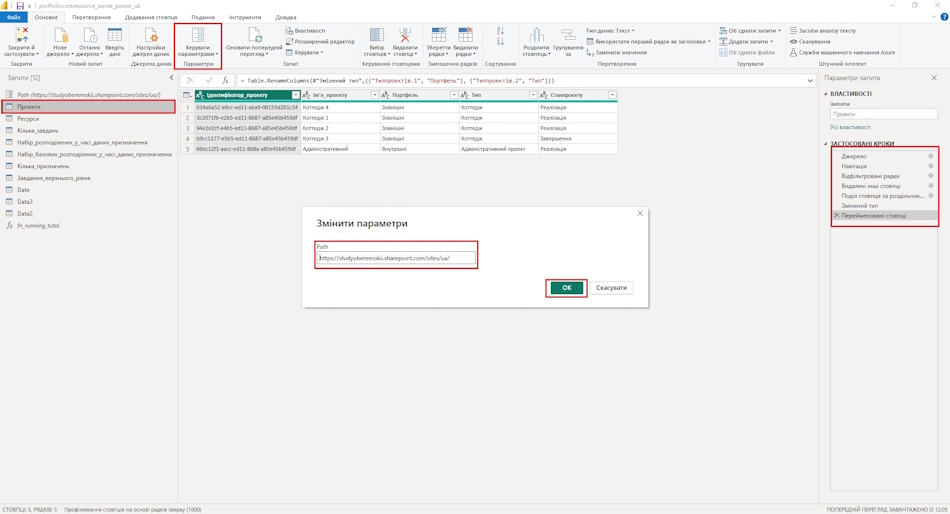950x514 pixels.
Task: Switch to the Додавання стовпця tab
Action: (151, 17)
